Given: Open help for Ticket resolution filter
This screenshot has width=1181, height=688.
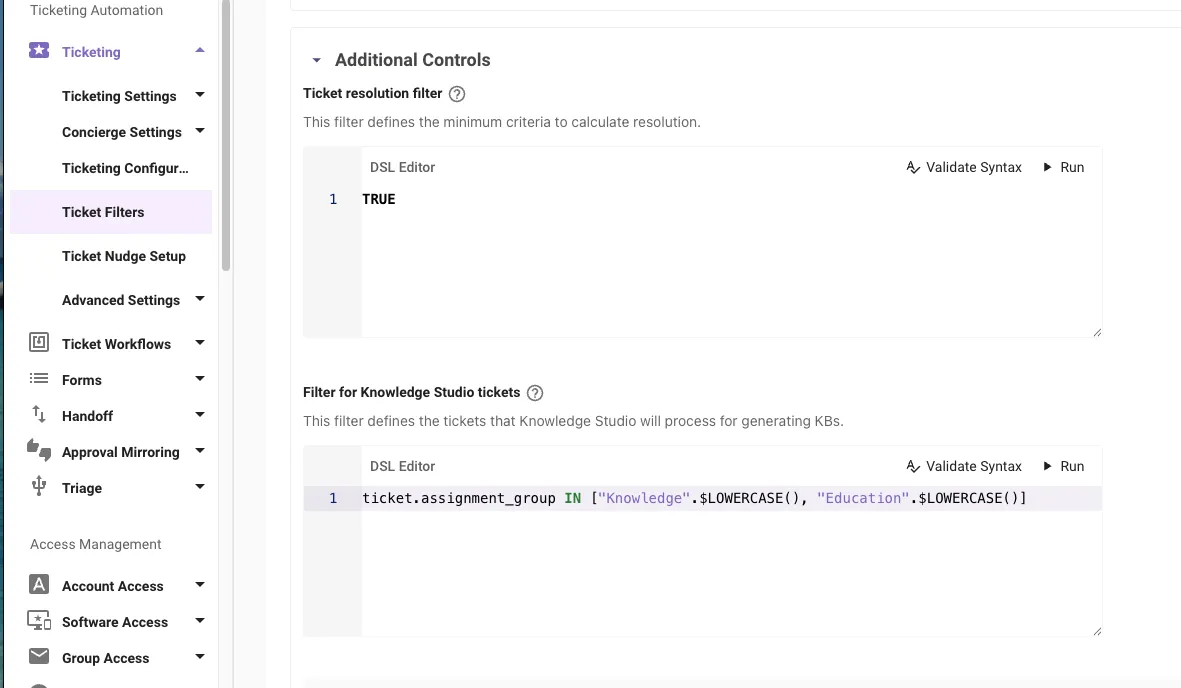Looking at the screenshot, I should click(457, 94).
